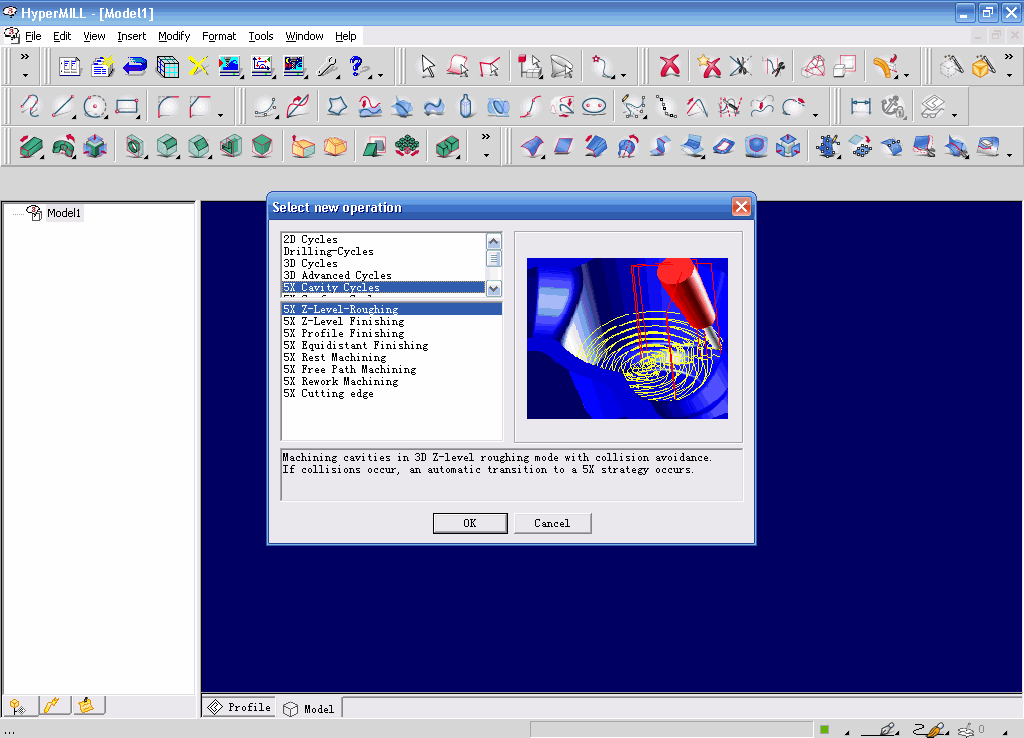The image size is (1024, 738).
Task: Choose 5X Cutting edge operation
Action: pos(328,393)
